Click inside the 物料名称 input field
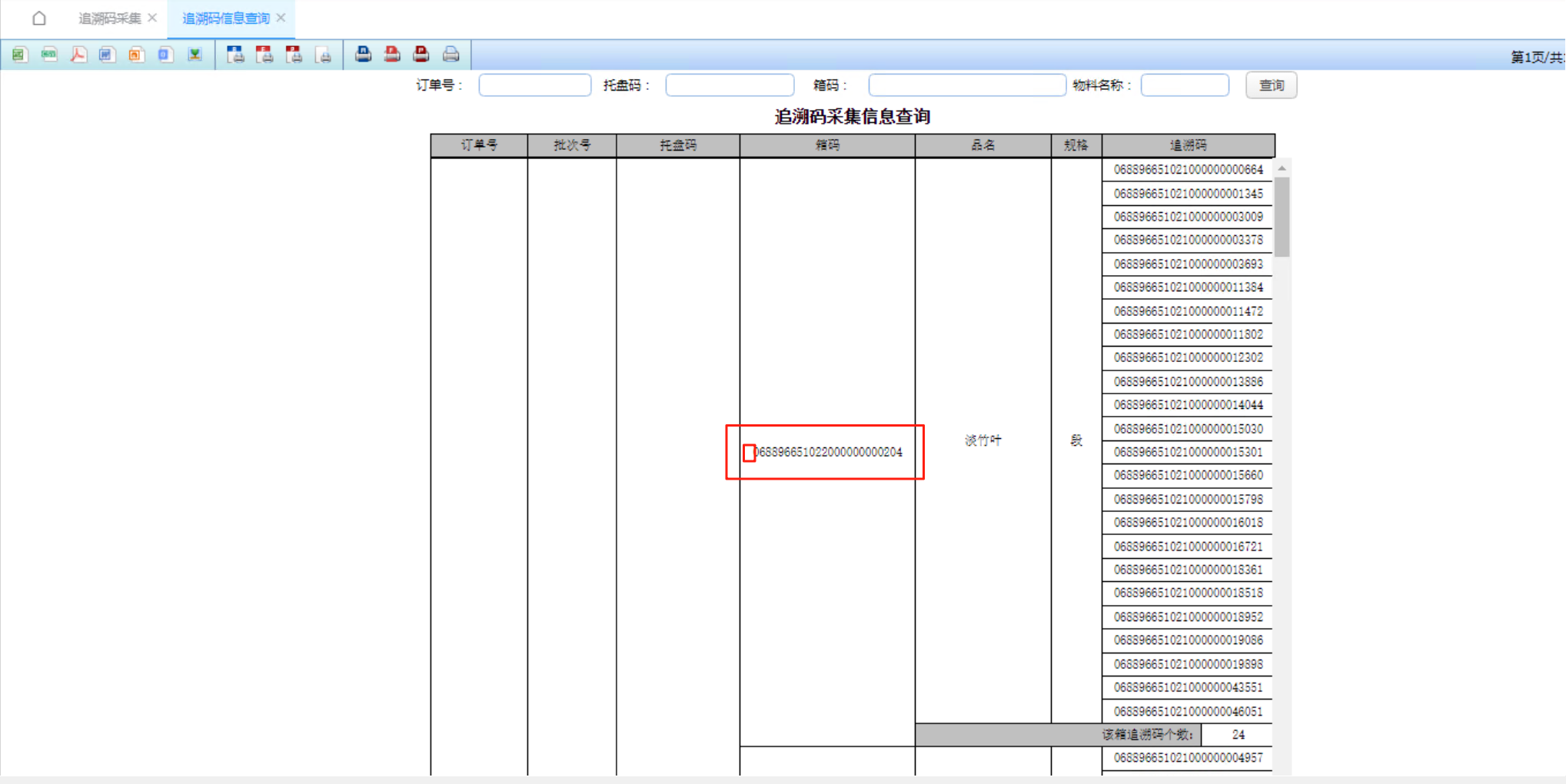1566x784 pixels. (1184, 85)
